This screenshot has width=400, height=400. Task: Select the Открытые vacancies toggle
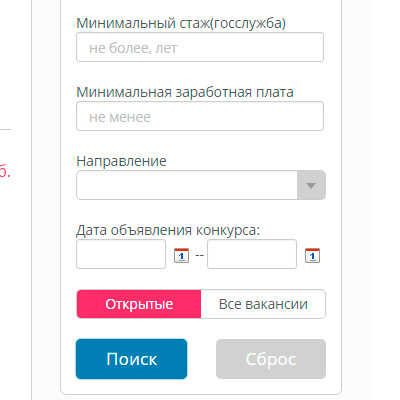coord(139,304)
